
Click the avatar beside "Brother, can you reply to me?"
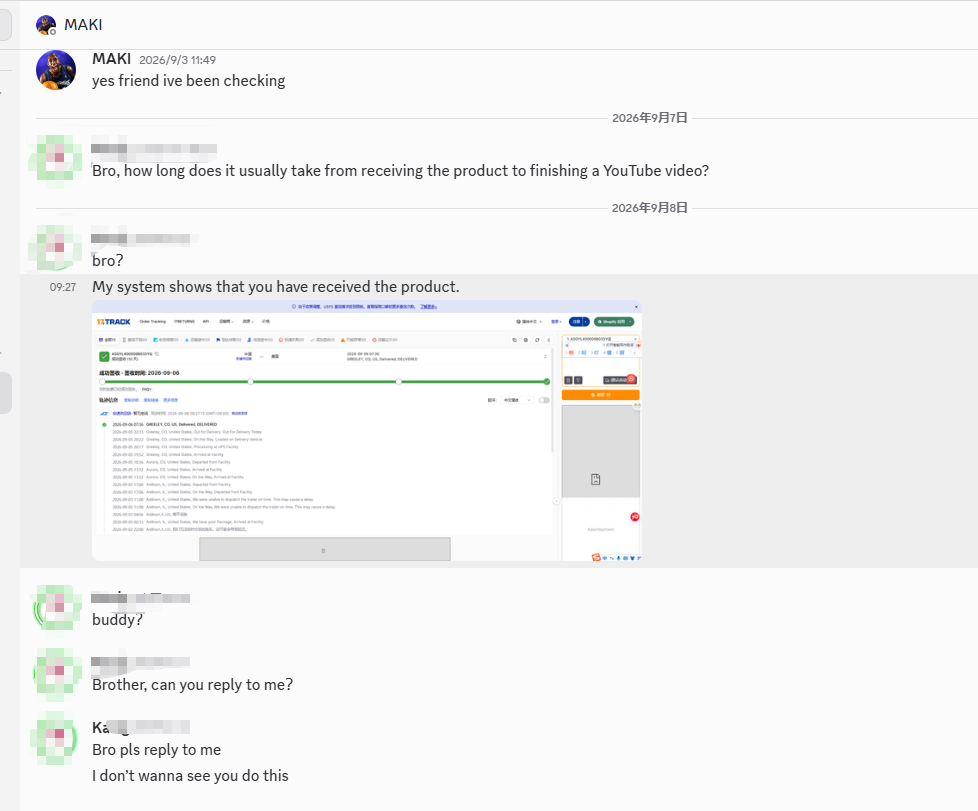[56, 673]
